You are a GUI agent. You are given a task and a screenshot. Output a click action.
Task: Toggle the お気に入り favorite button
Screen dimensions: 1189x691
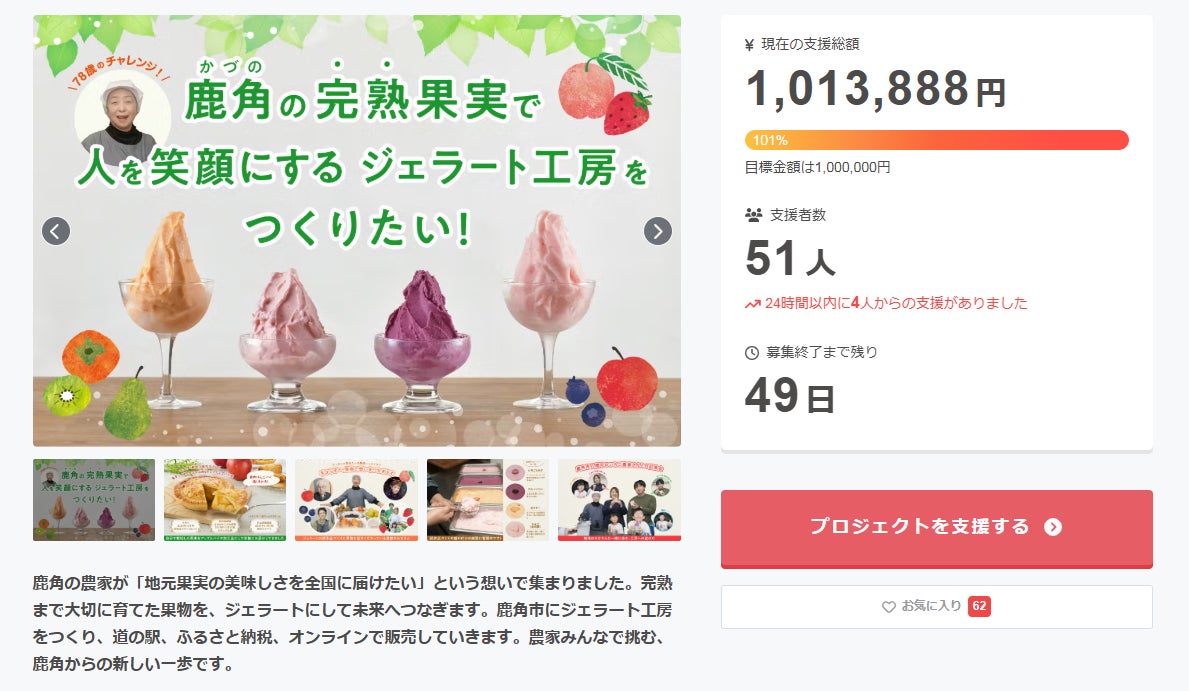(936, 607)
